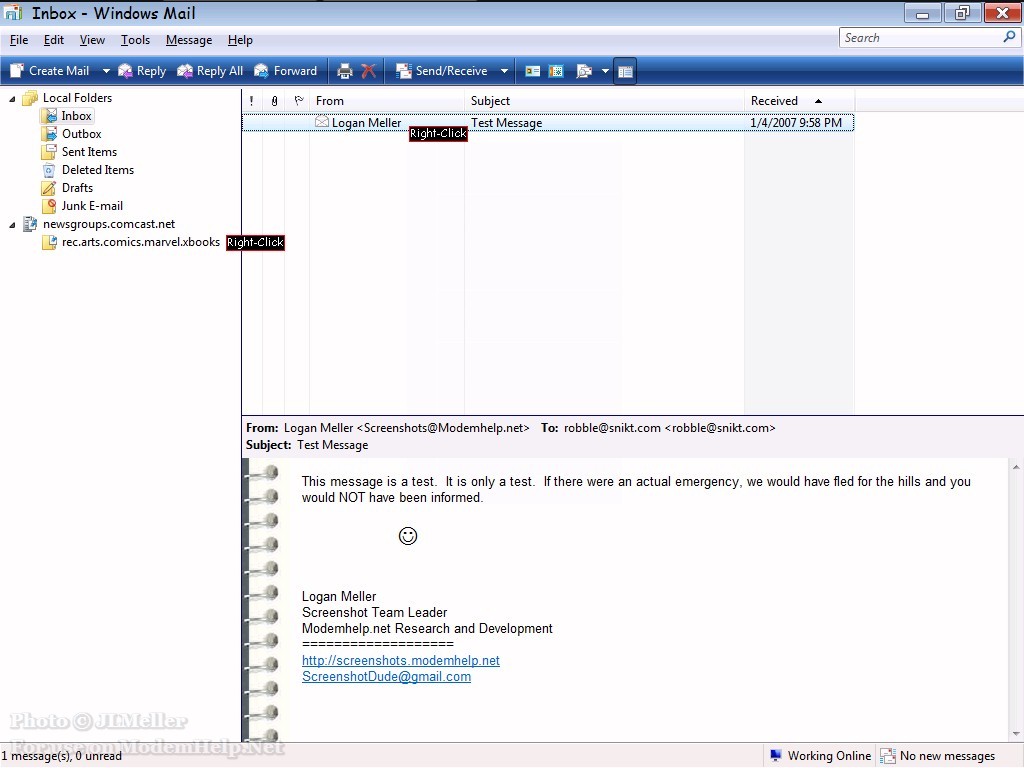This screenshot has height=768, width=1024.
Task: Open the View menu
Action: (x=92, y=40)
